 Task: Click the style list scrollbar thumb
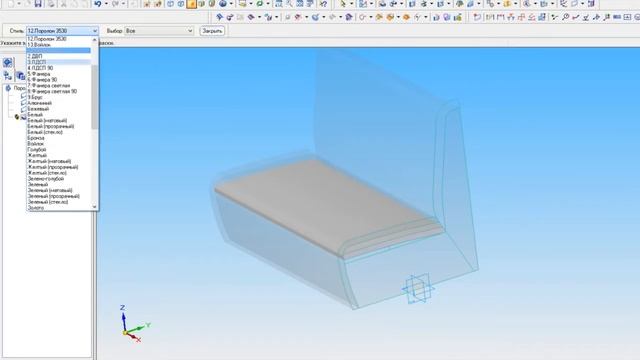pyautogui.click(x=95, y=96)
